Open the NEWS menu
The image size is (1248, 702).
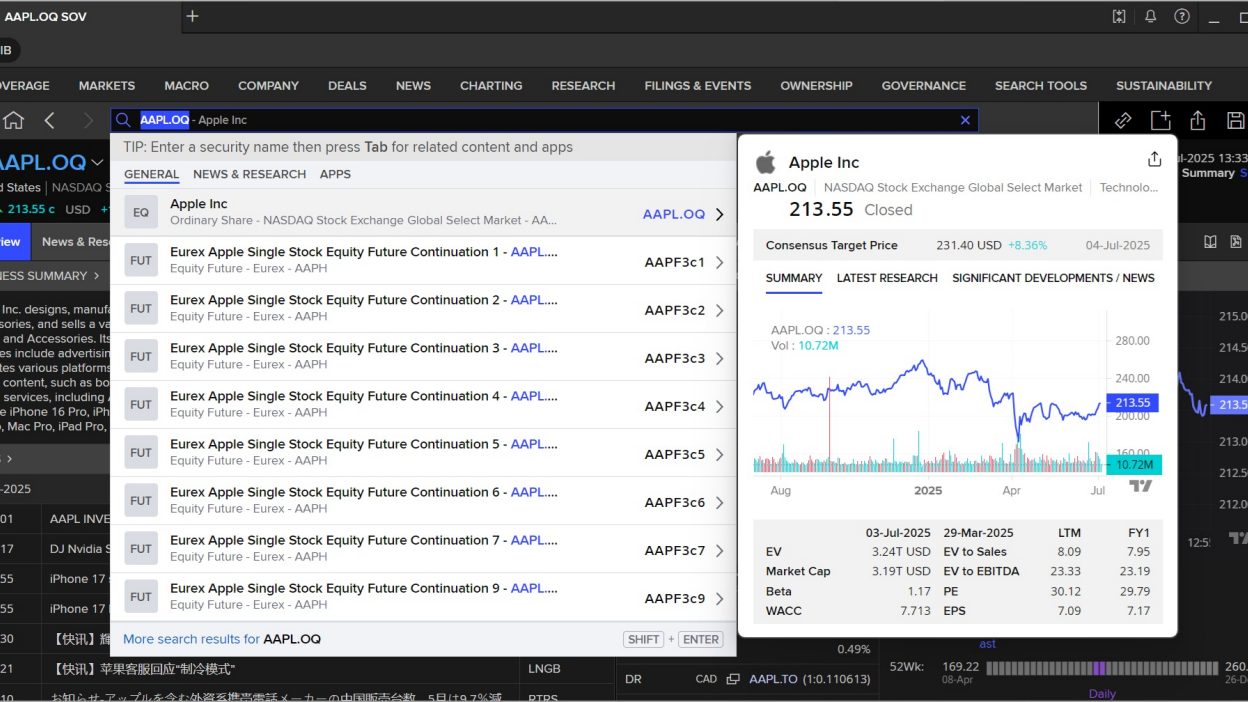(413, 86)
